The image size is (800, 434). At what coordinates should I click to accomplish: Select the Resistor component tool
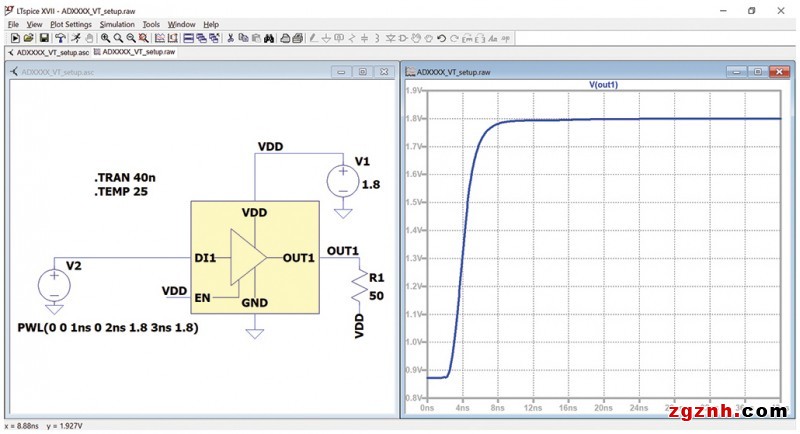point(352,38)
